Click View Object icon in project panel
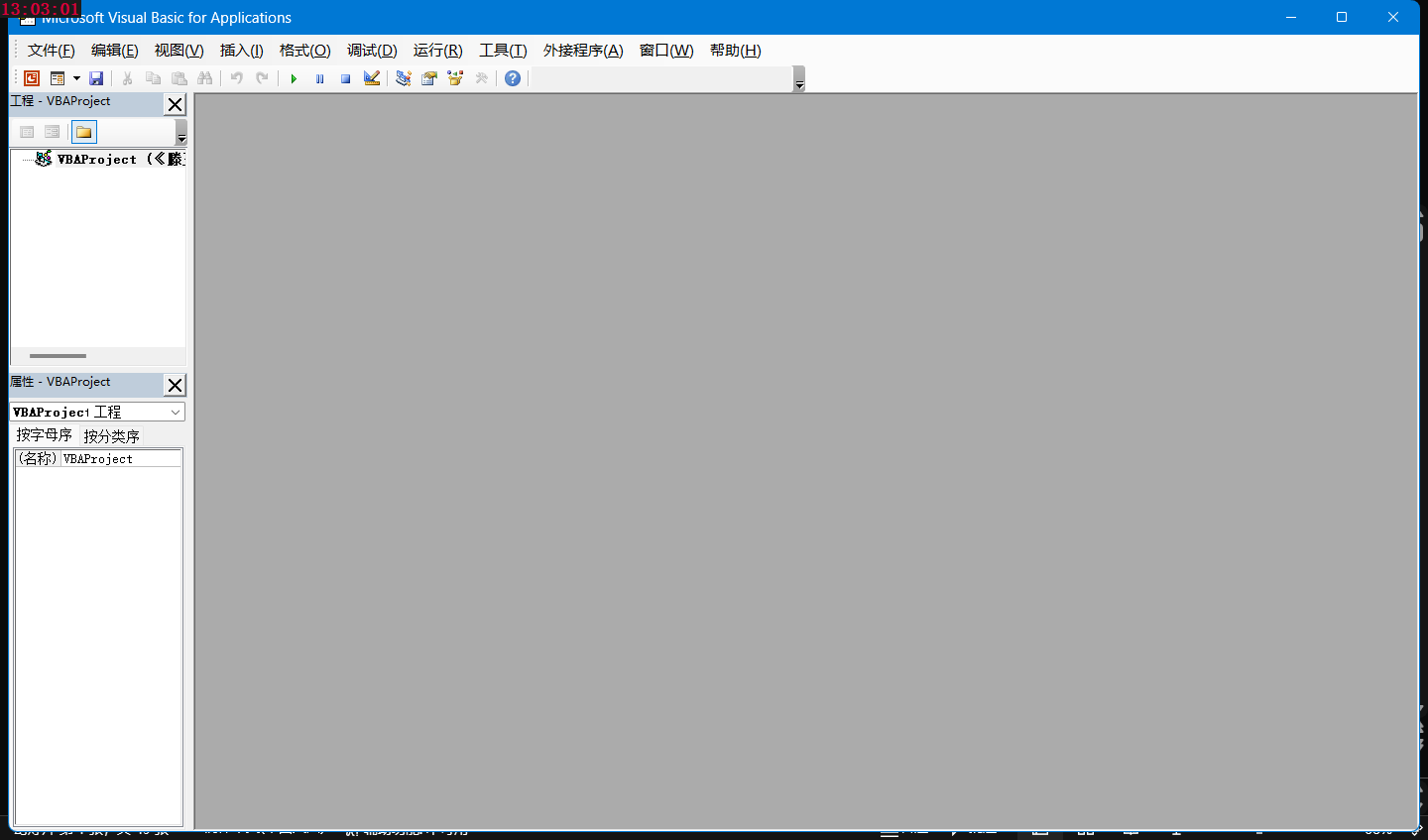This screenshot has height=840, width=1428. (53, 132)
